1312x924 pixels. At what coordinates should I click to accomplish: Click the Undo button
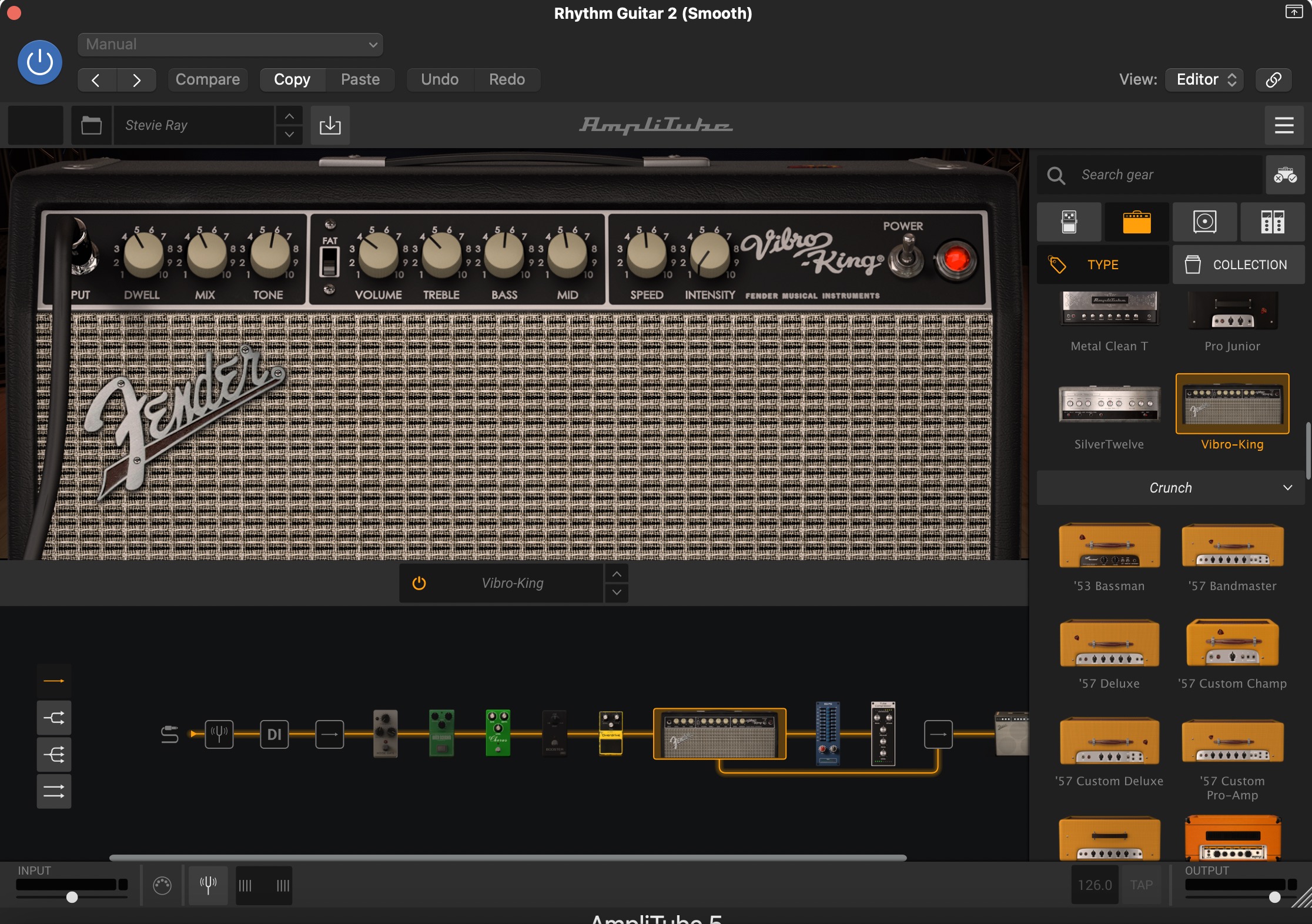pos(440,79)
